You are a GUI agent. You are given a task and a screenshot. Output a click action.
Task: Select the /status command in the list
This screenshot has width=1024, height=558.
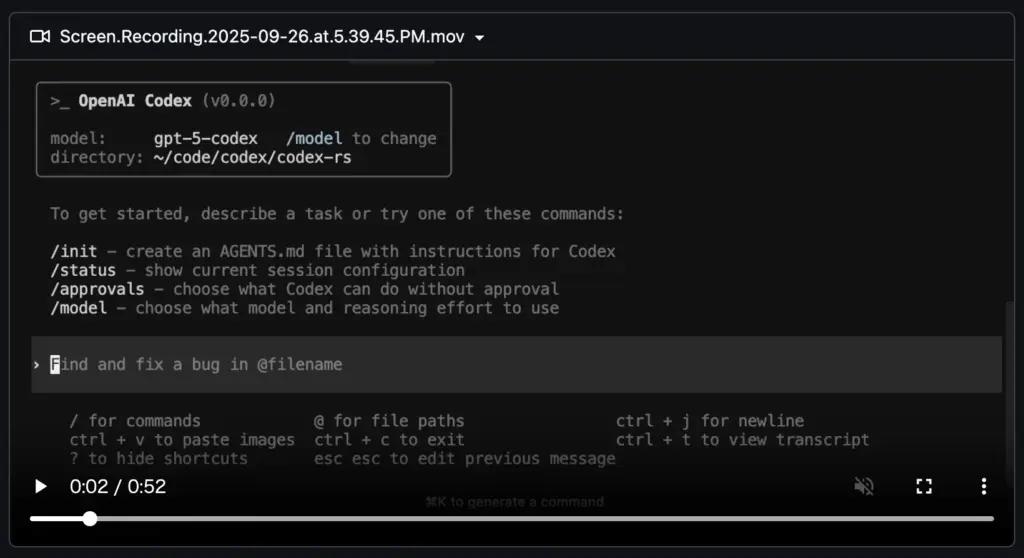82,270
